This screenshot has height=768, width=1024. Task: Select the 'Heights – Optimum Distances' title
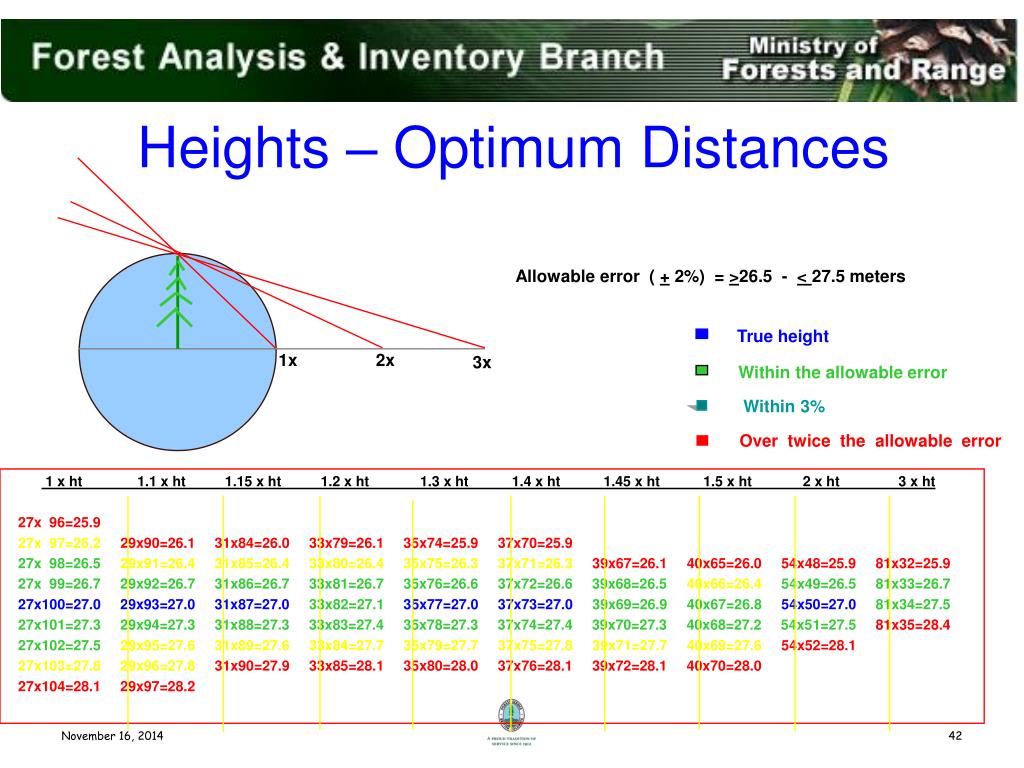point(513,148)
